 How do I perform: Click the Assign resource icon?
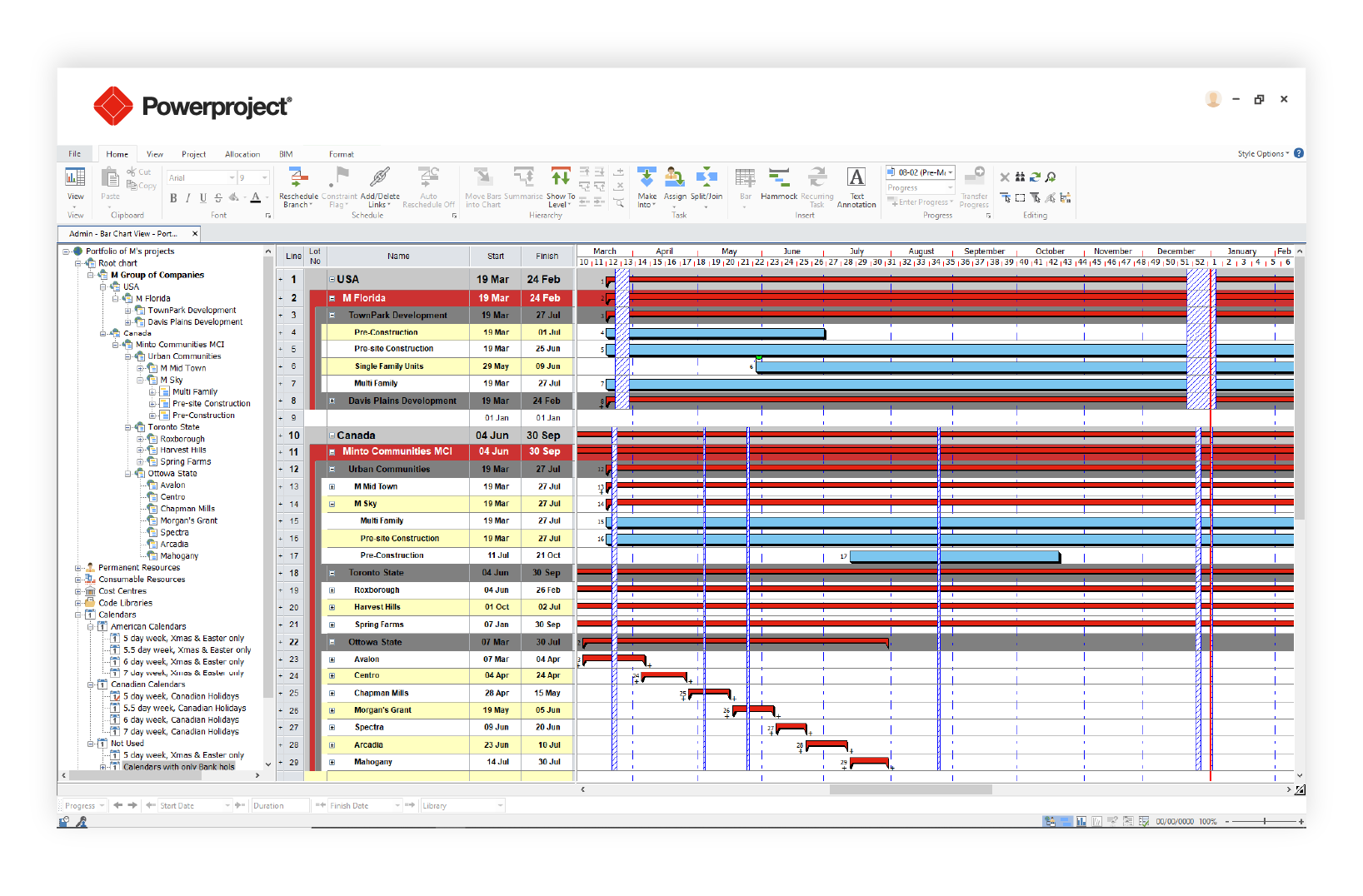pos(675,177)
